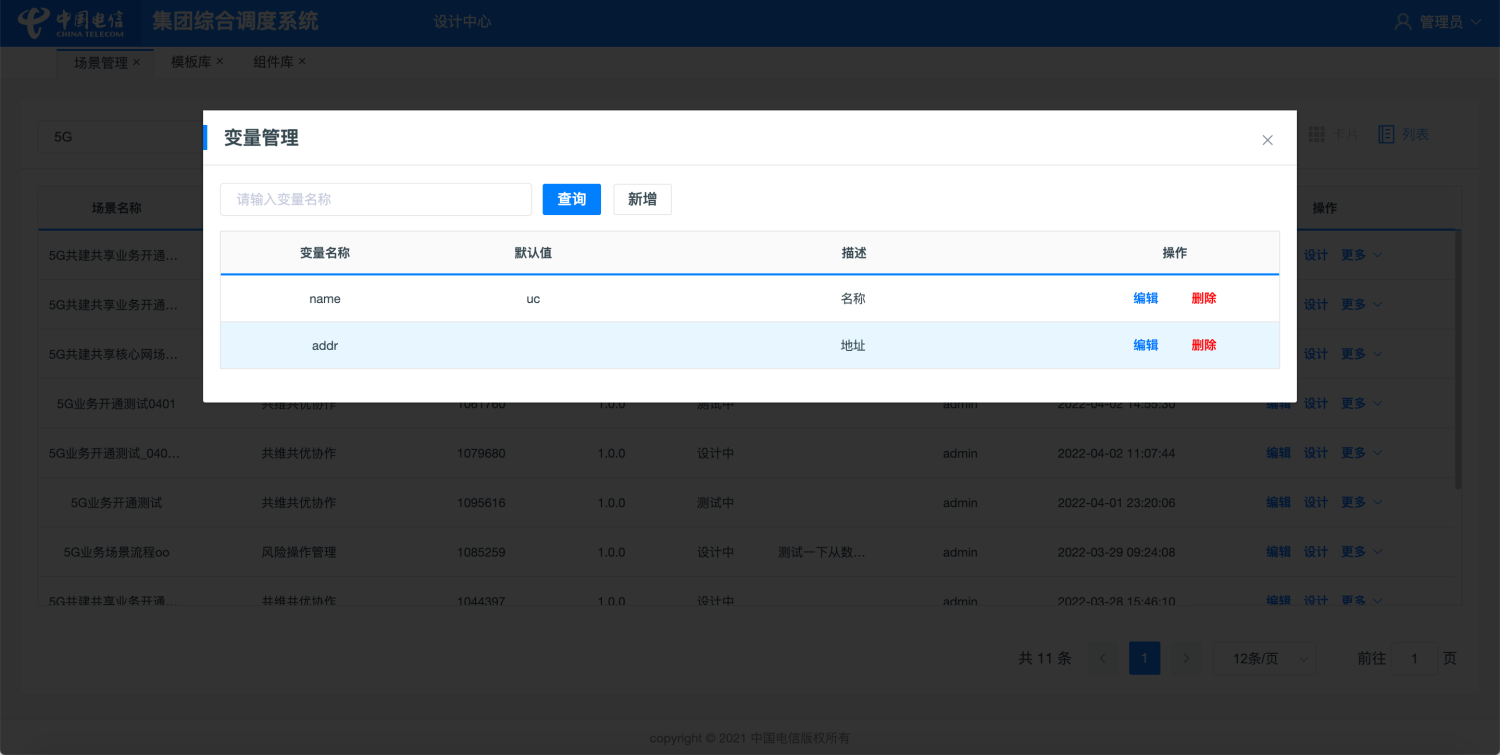Image resolution: width=1500 pixels, height=755 pixels.
Task: Close the 组件库 tab
Action: 302,61
